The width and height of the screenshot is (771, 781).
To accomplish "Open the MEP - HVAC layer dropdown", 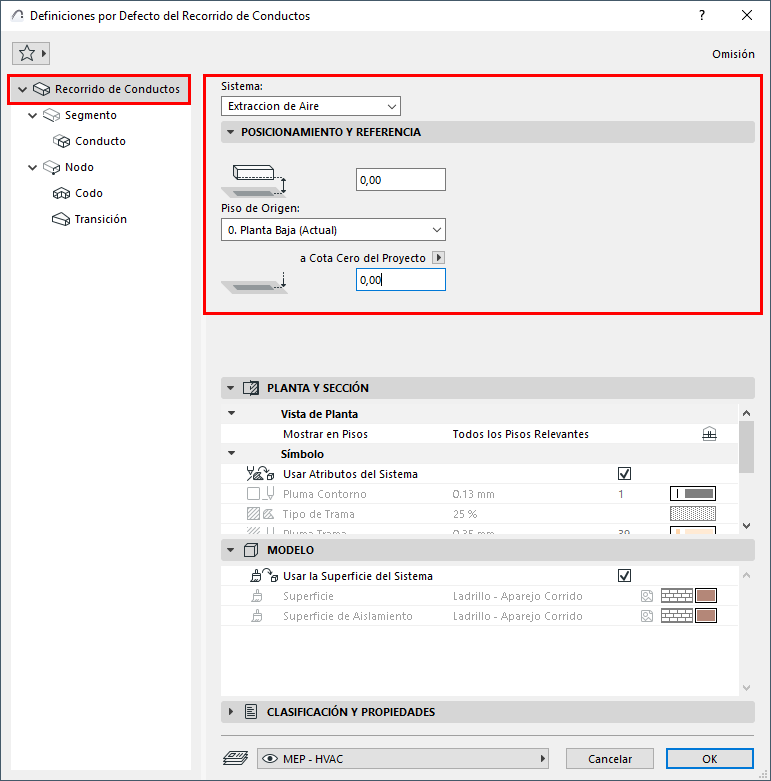I will coord(402,759).
